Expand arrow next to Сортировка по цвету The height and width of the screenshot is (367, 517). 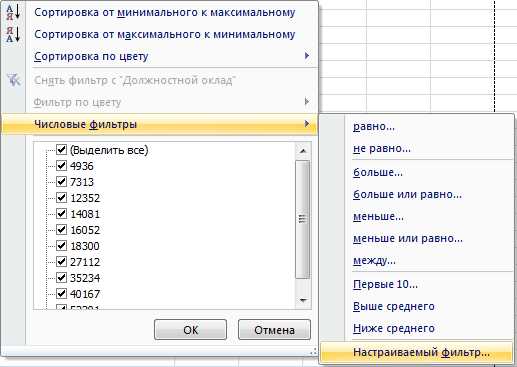tap(307, 56)
